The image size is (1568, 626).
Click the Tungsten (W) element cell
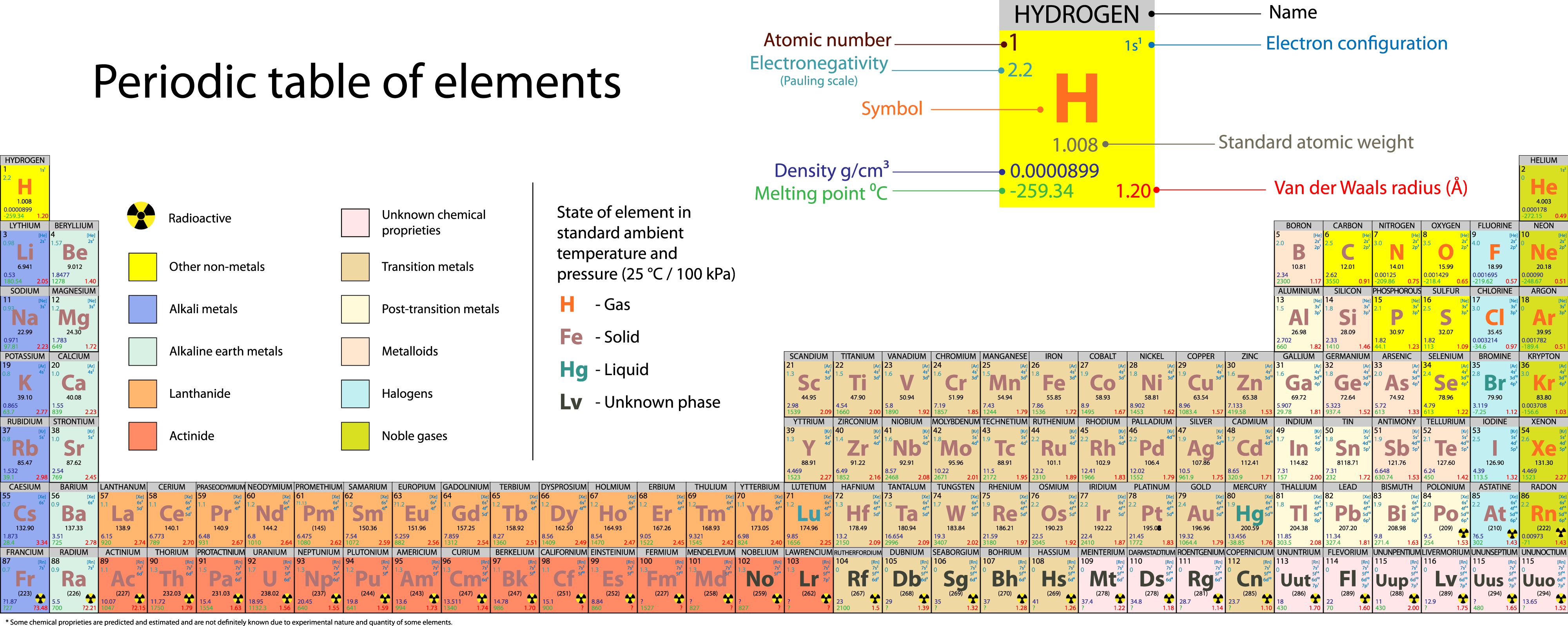[956, 514]
